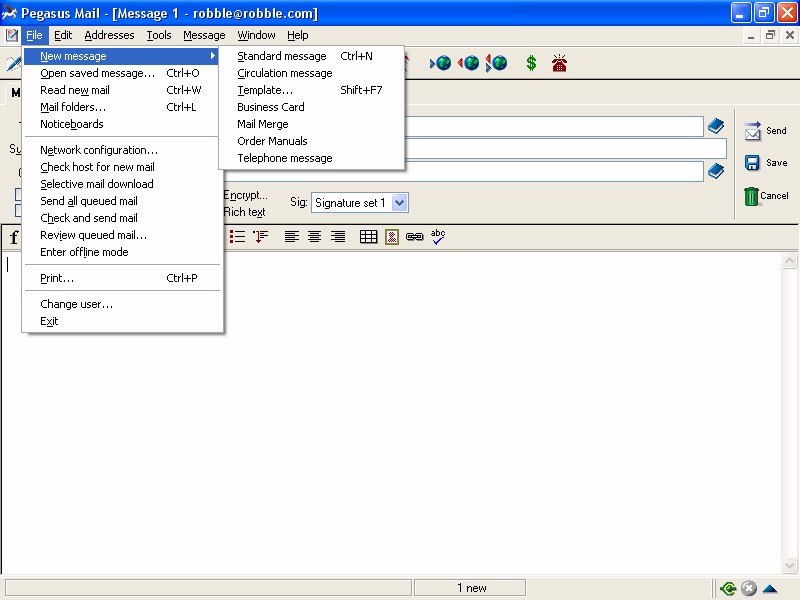Insert a picture using the image icon
800x600 pixels.
(392, 237)
